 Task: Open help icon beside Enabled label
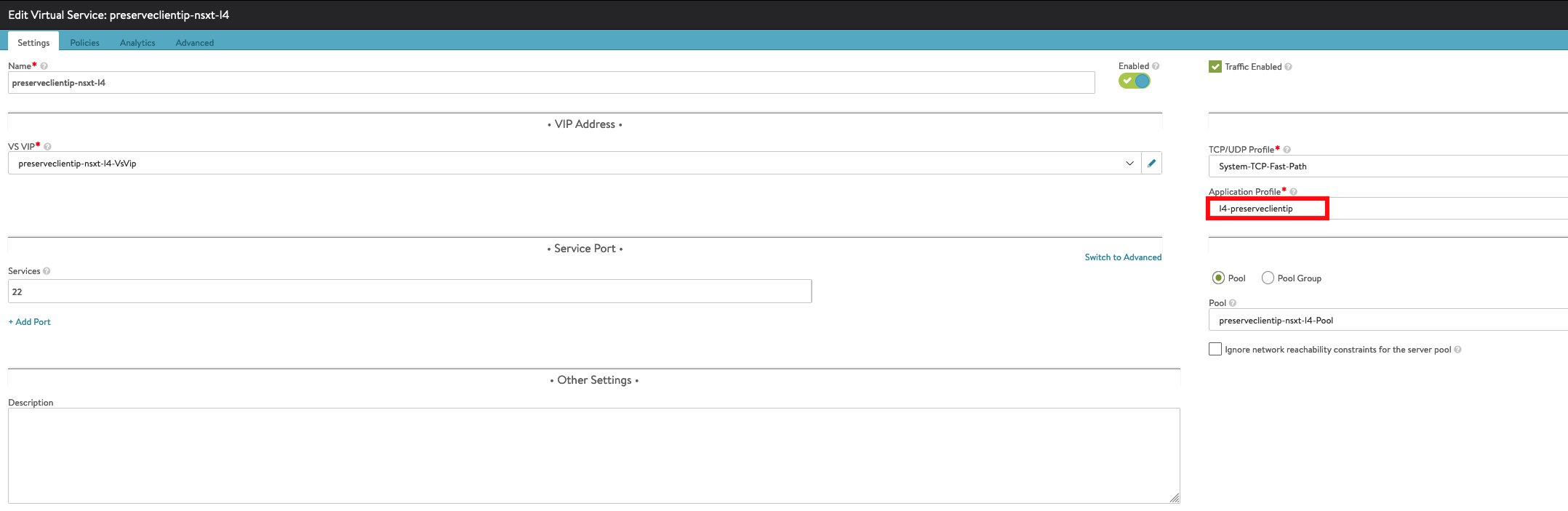click(x=1156, y=66)
